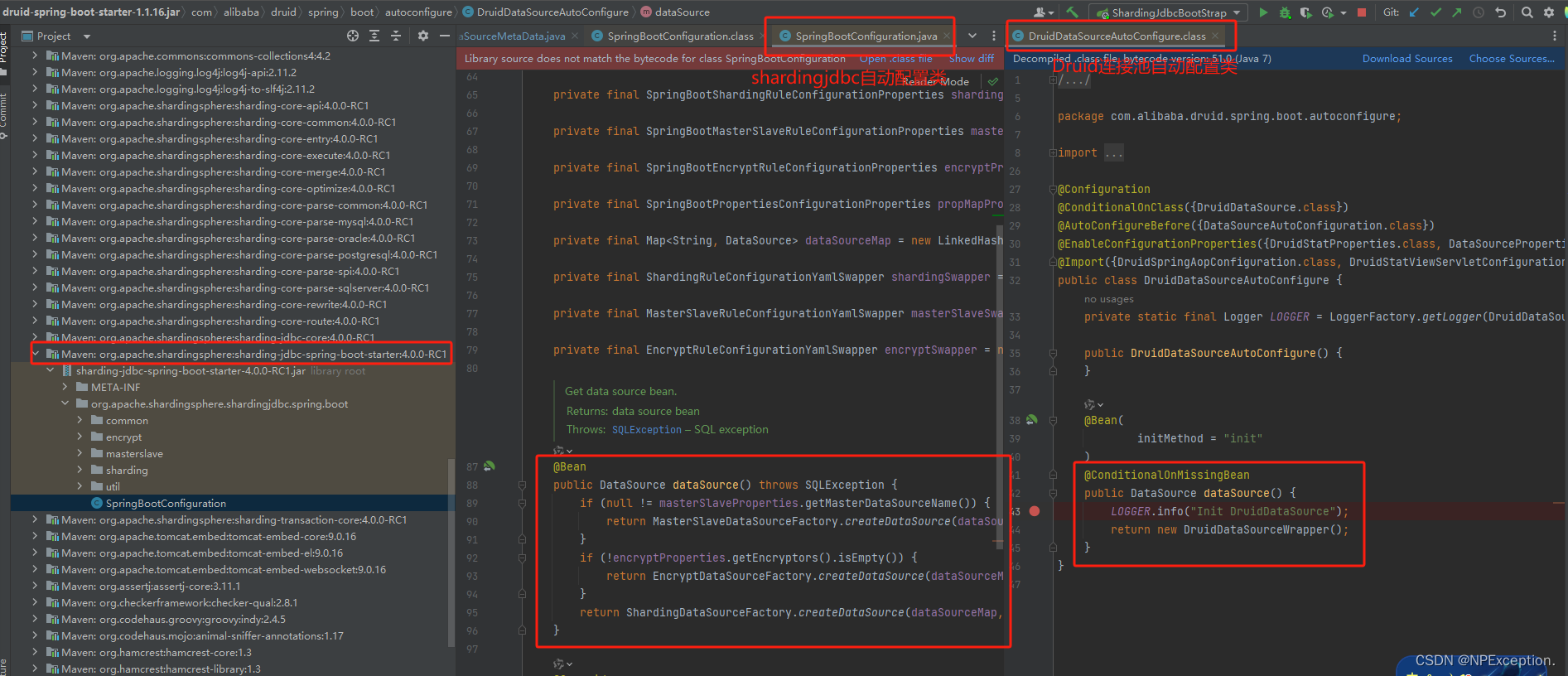
Task: Toggle Reader Mode in the editor
Action: (935, 81)
